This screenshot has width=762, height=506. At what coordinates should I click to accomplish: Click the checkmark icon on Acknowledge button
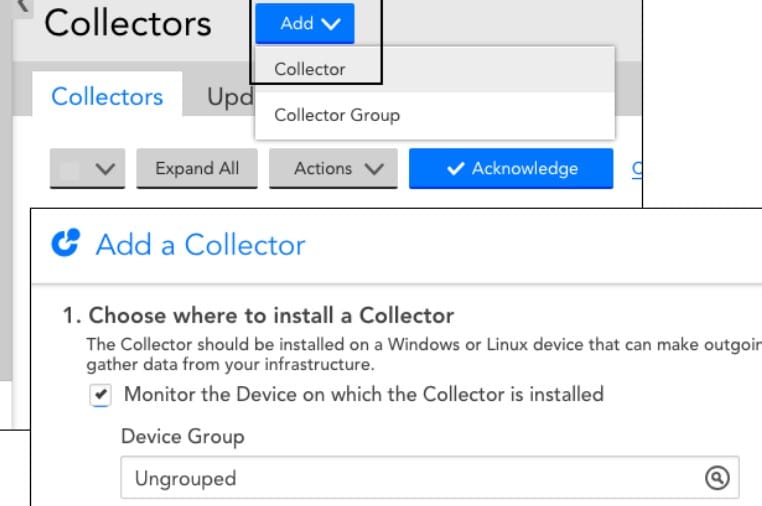pos(455,169)
